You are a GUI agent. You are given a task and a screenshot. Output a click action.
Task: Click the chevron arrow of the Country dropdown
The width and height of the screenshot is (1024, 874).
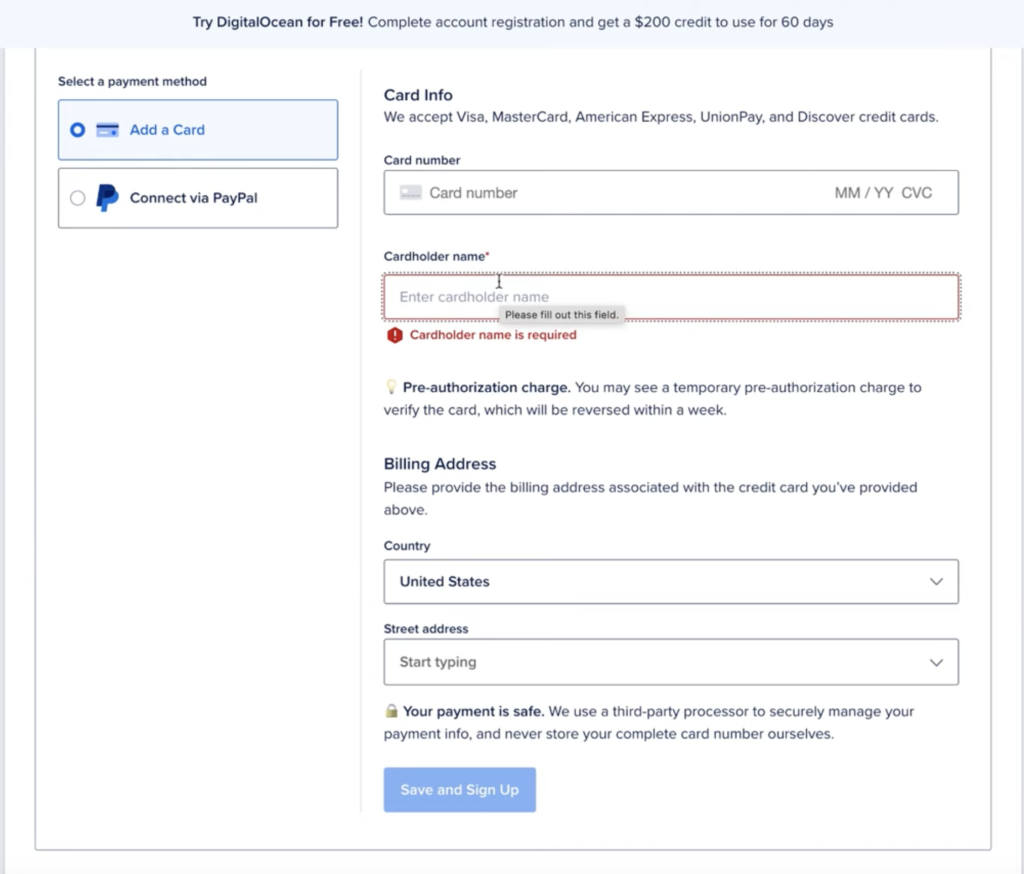tap(936, 581)
